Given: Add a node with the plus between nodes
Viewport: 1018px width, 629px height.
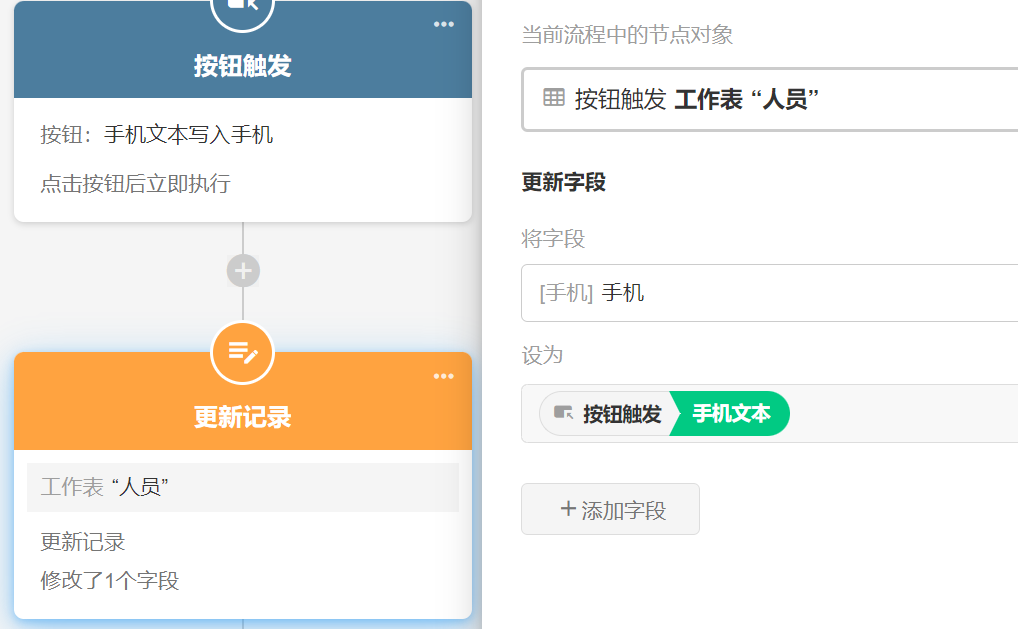Looking at the screenshot, I should pos(243,271).
